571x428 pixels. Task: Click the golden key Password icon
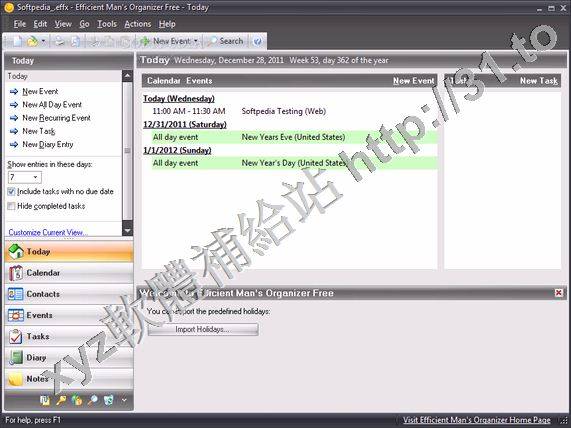[x=61, y=400]
